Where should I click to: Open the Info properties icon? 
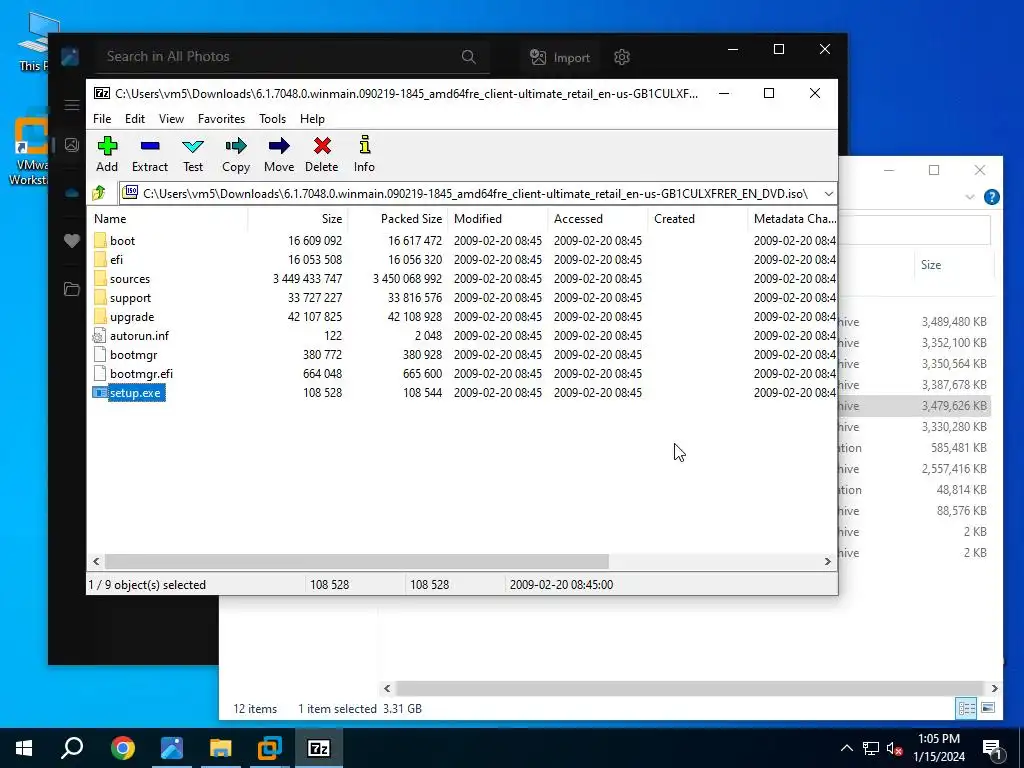pyautogui.click(x=364, y=145)
